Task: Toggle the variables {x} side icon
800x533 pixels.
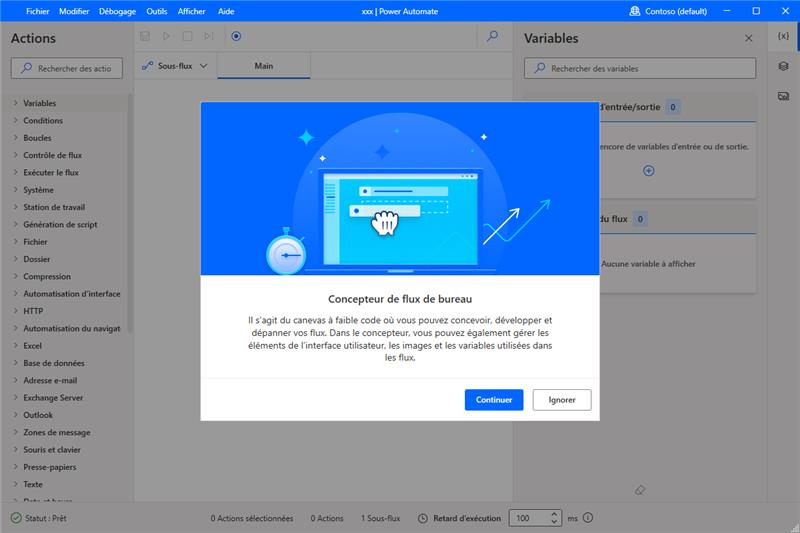Action: (783, 36)
